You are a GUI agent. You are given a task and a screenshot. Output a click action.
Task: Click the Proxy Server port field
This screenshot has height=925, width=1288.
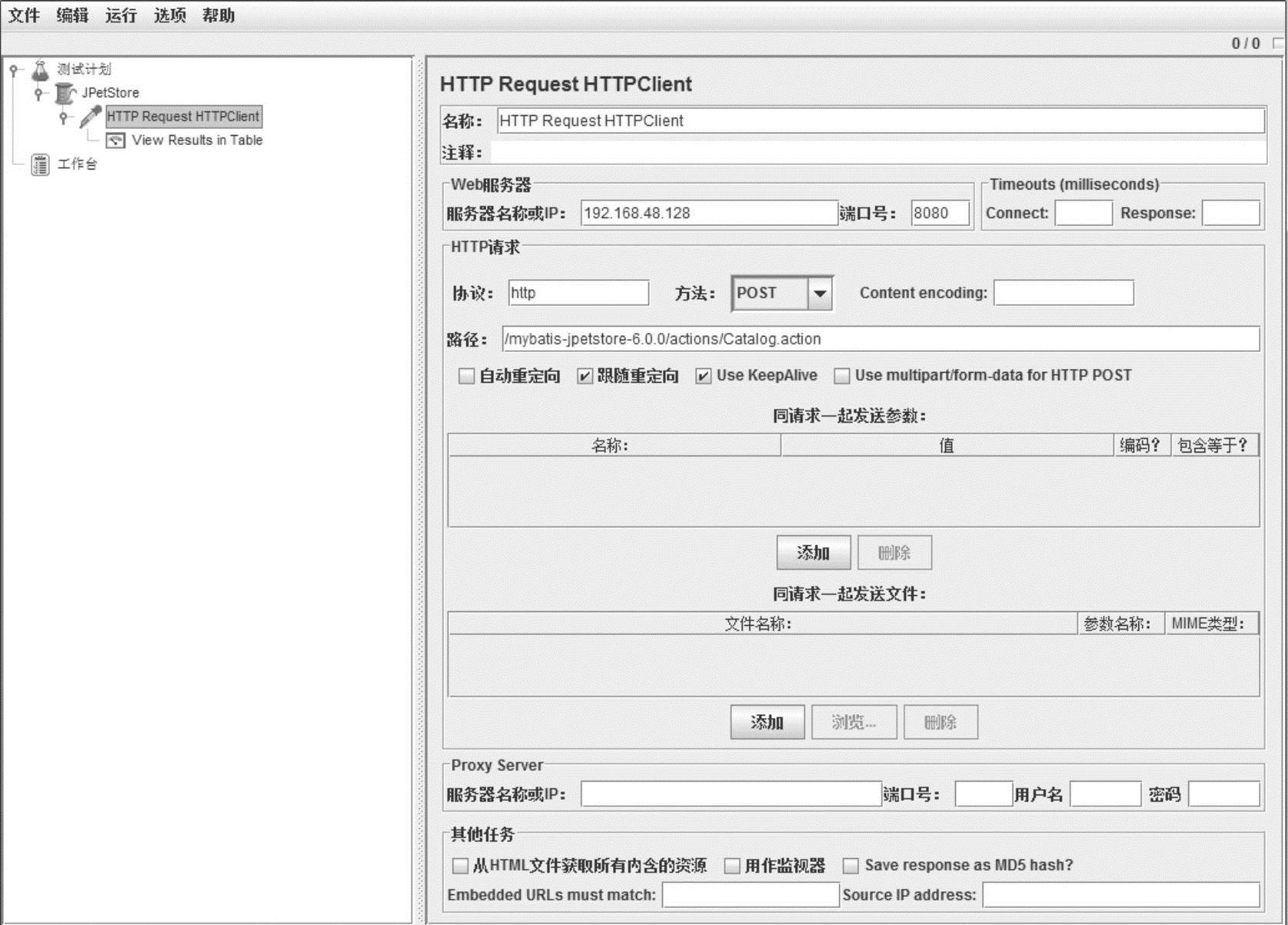(983, 794)
